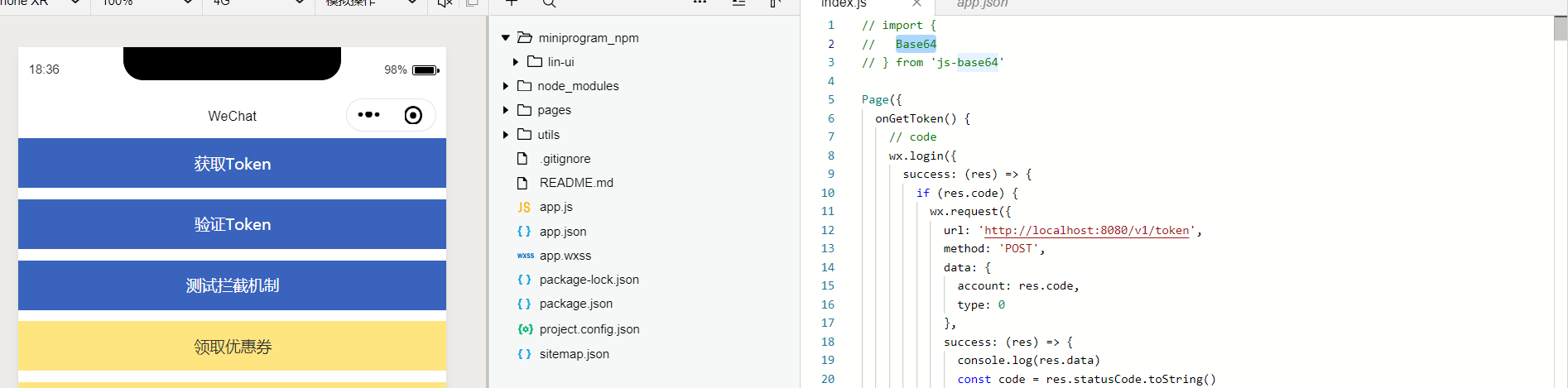Click the editor vertical scrollbar thumb

(1561, 27)
